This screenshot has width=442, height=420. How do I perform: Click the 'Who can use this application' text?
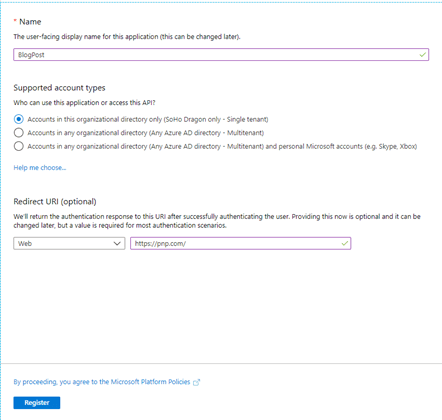(84, 103)
